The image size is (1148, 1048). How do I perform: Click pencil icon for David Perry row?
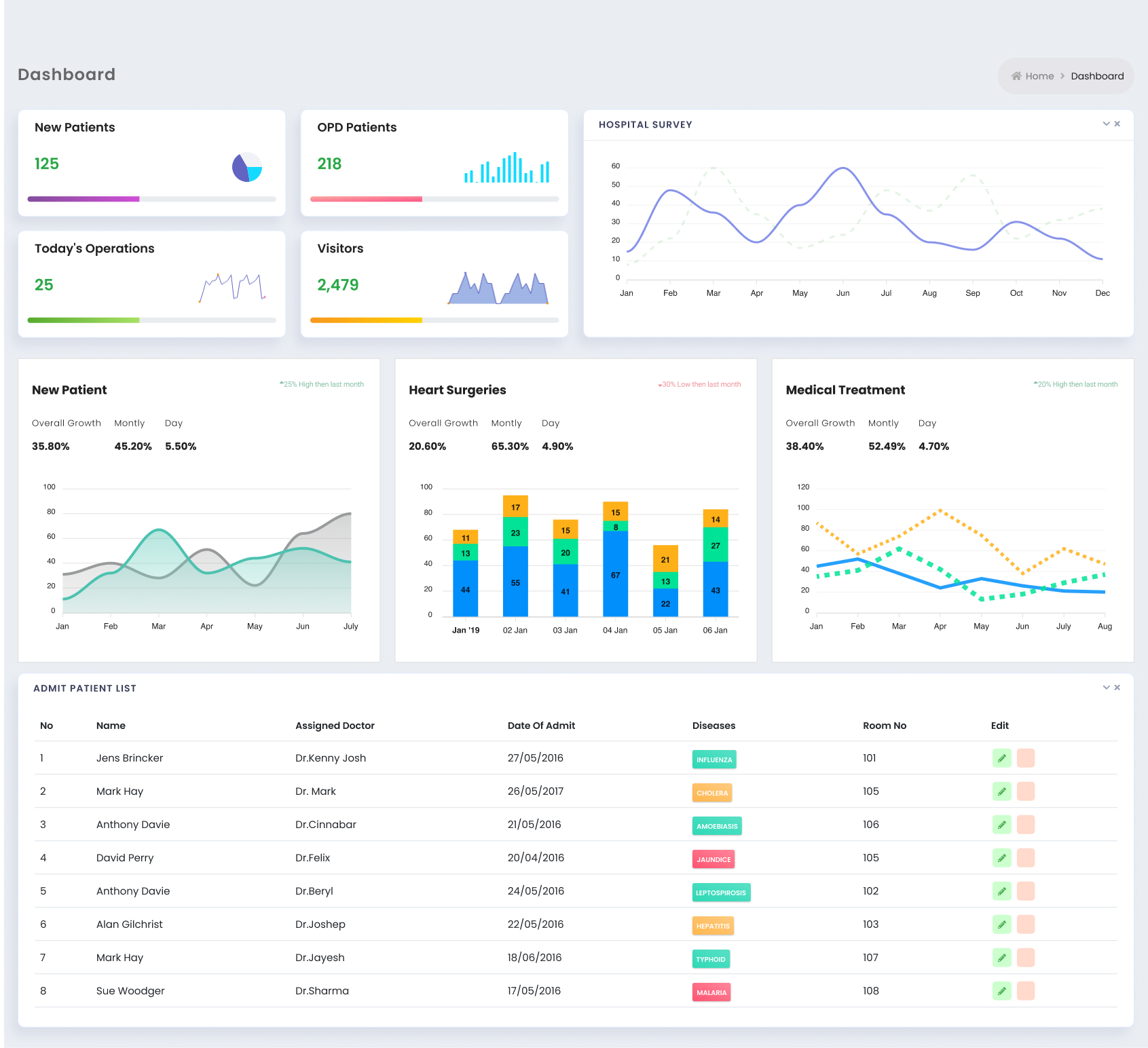(1001, 858)
